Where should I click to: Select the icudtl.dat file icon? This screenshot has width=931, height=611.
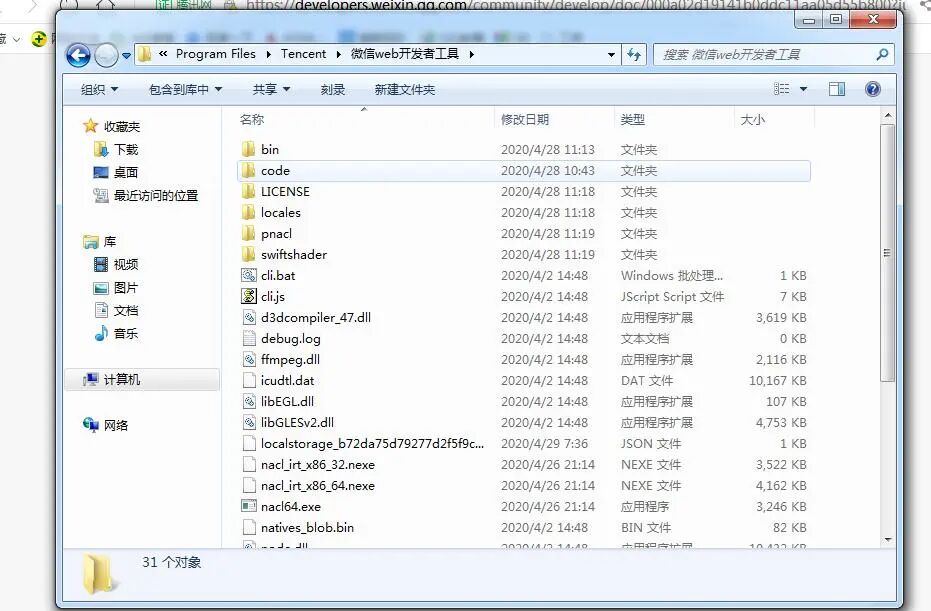(248, 381)
